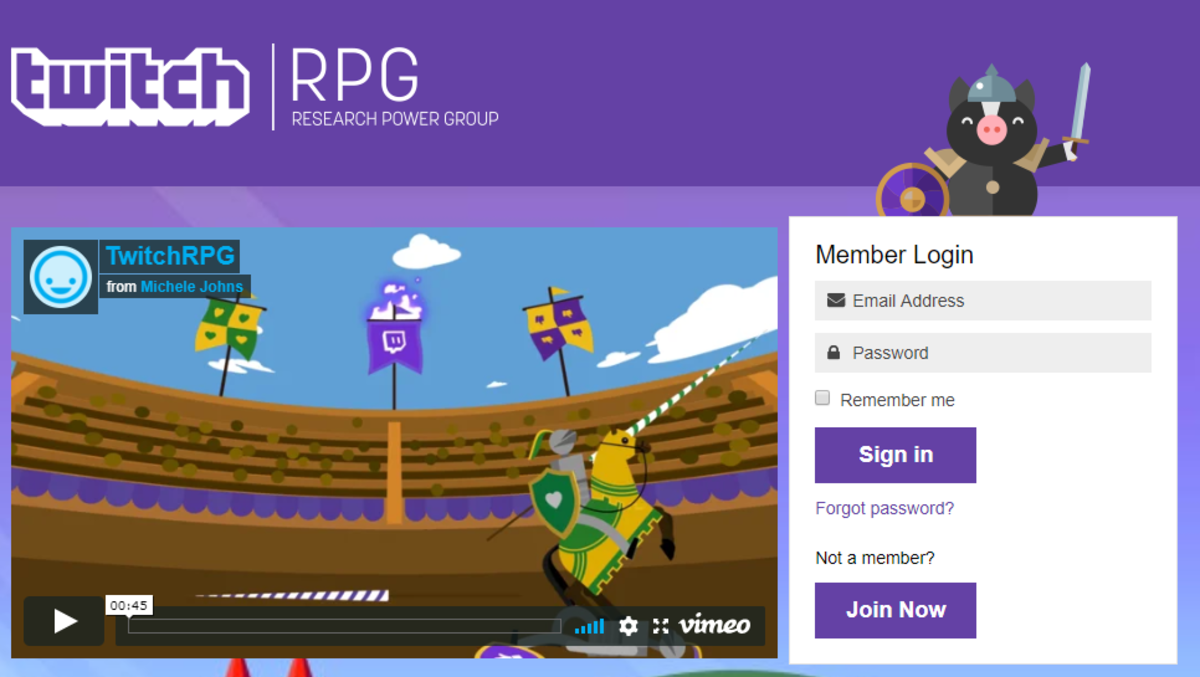The width and height of the screenshot is (1200, 677).
Task: Click the padlock icon in the password field
Action: pyautogui.click(x=833, y=352)
